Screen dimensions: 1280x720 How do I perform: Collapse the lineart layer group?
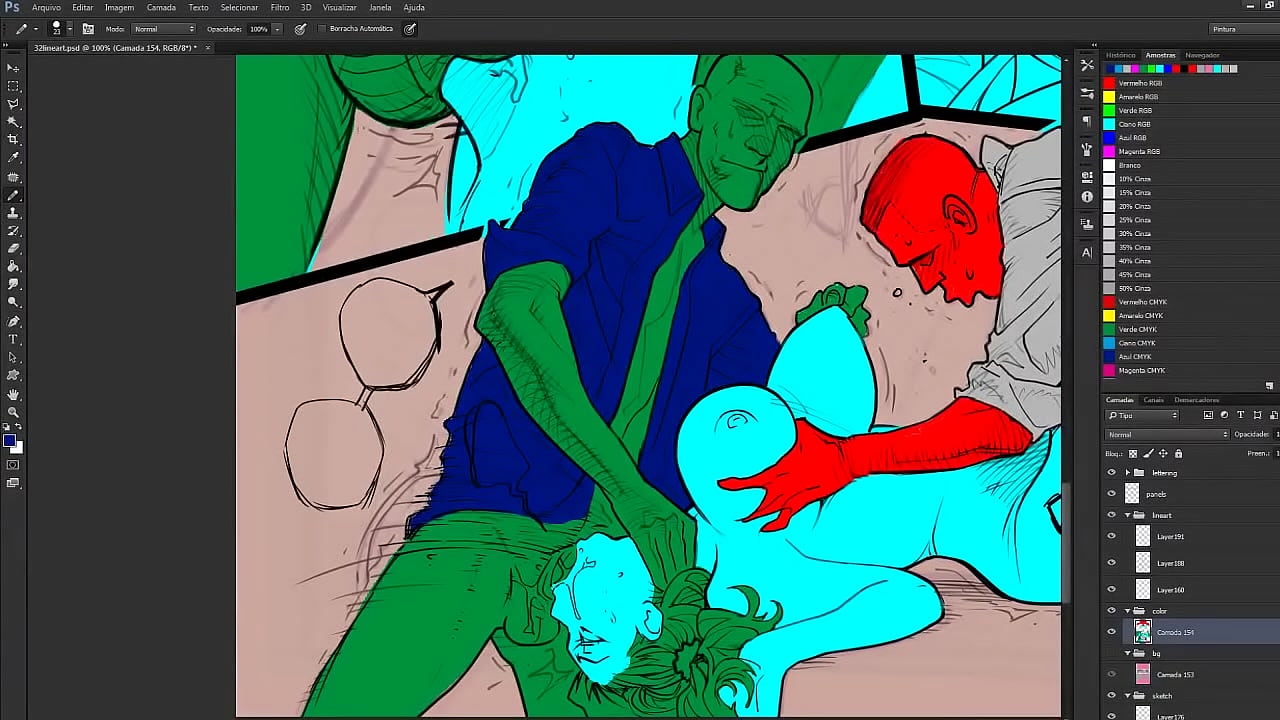coord(1127,515)
